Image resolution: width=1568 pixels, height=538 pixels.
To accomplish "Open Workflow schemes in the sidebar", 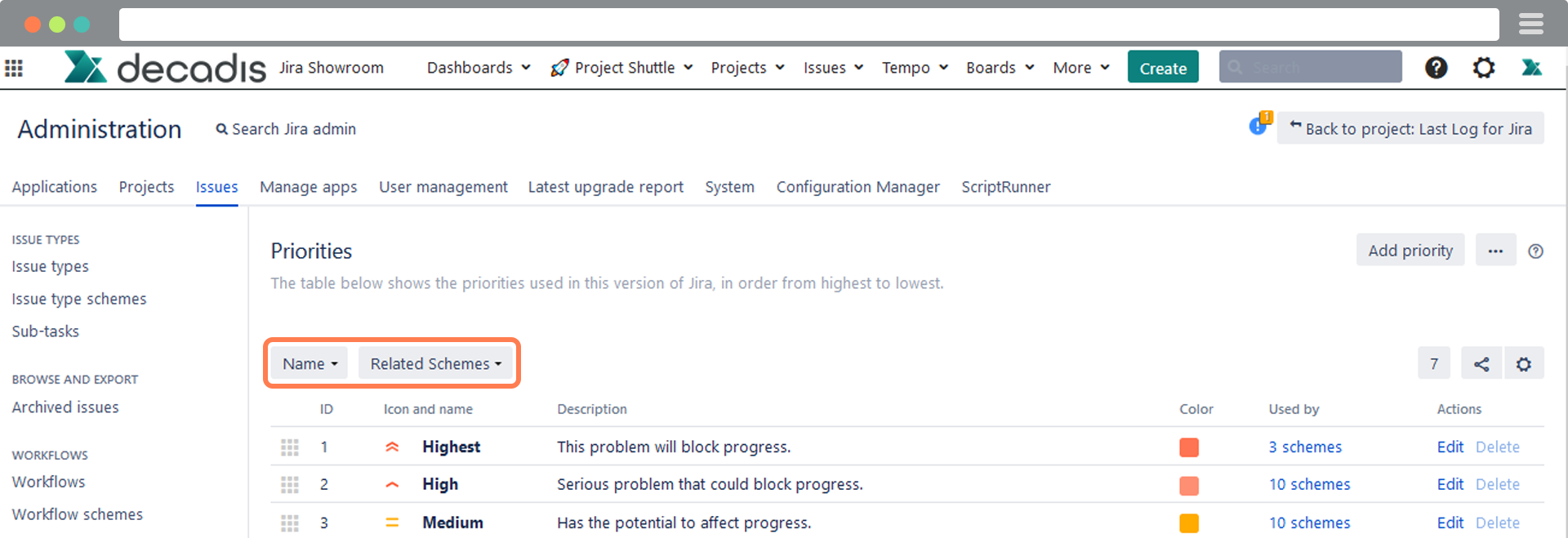I will pos(78,514).
